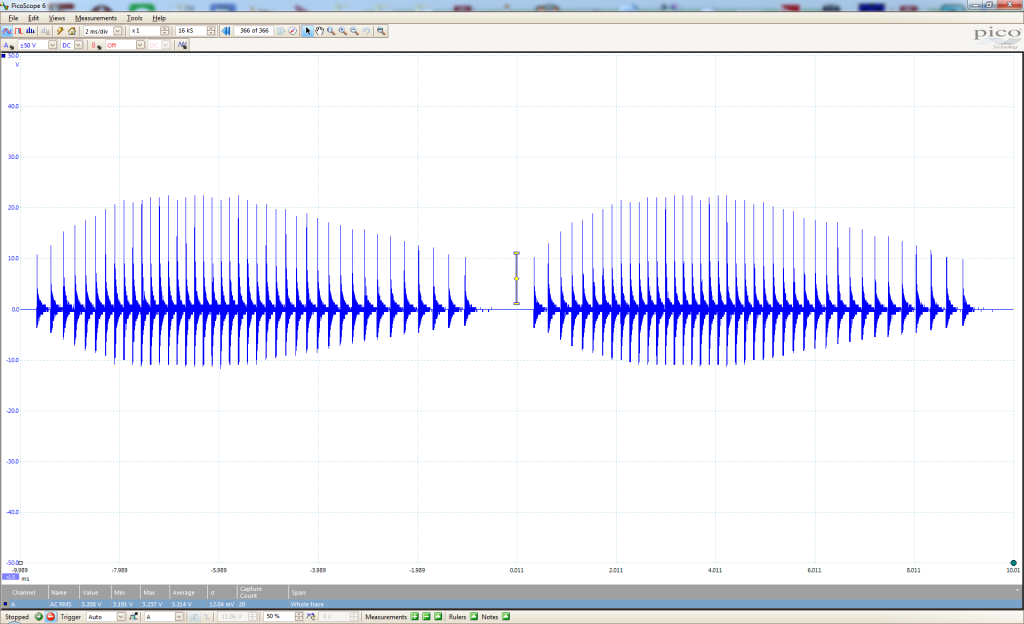
Task: Go to the previous waveform buffer
Action: [226, 31]
